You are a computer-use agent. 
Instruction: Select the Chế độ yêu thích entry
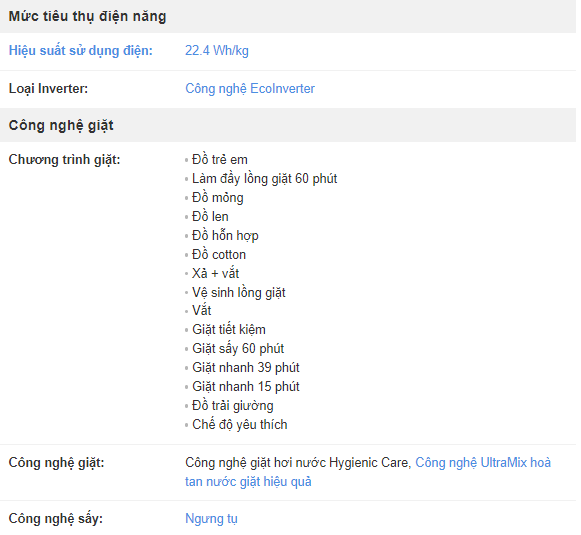[x=240, y=425]
